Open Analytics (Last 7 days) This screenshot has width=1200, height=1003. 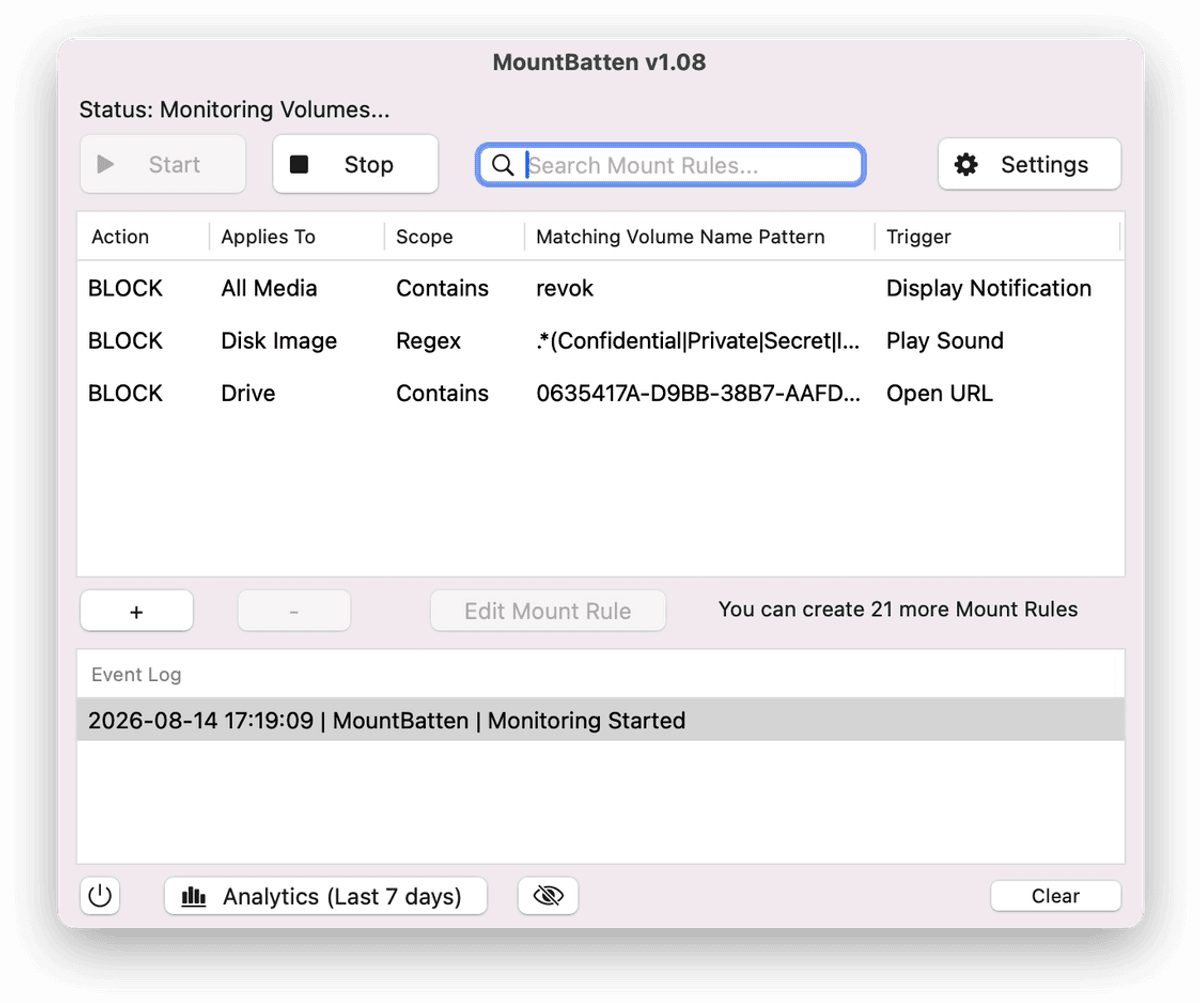pyautogui.click(x=326, y=896)
